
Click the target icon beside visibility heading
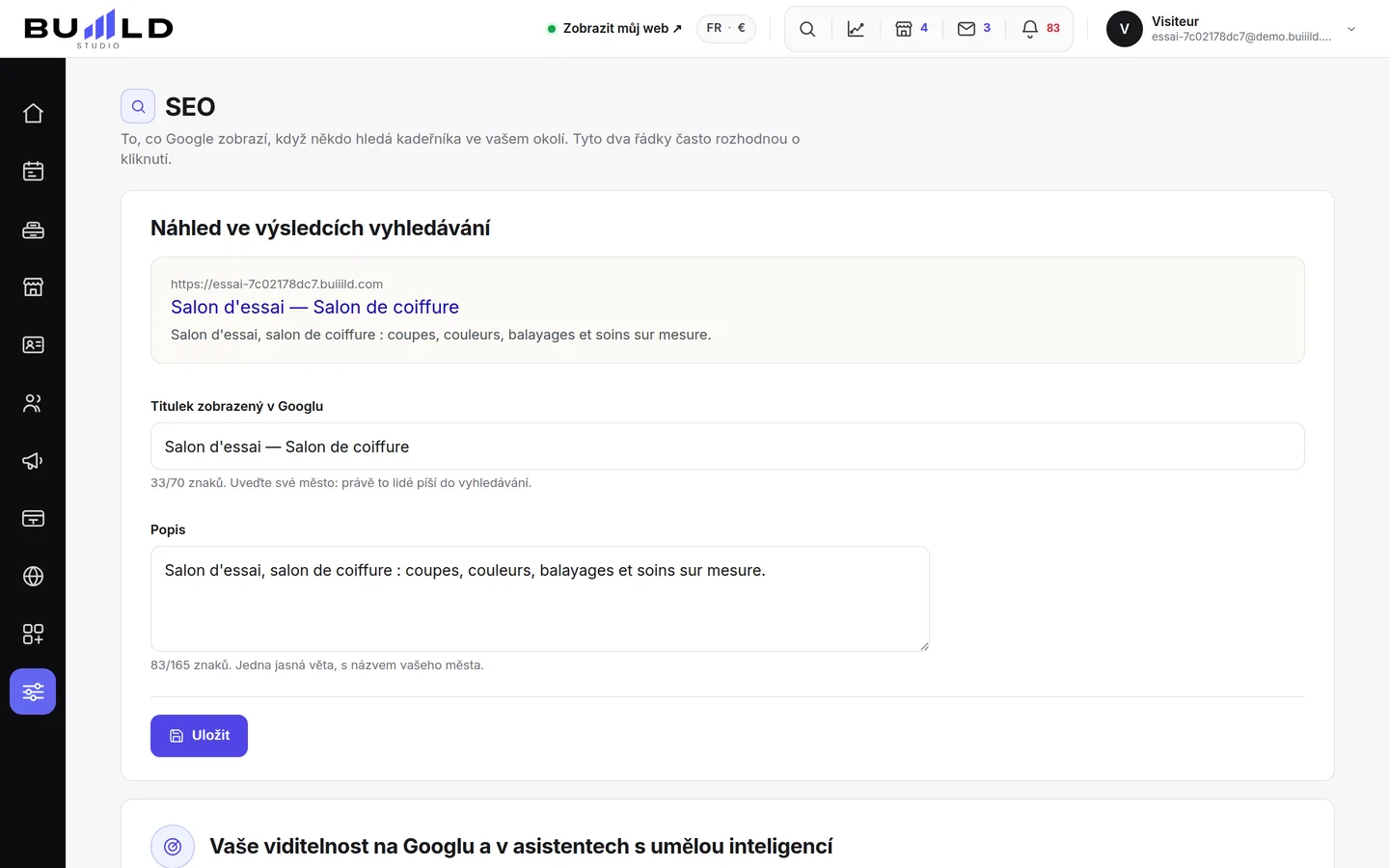pos(173,847)
